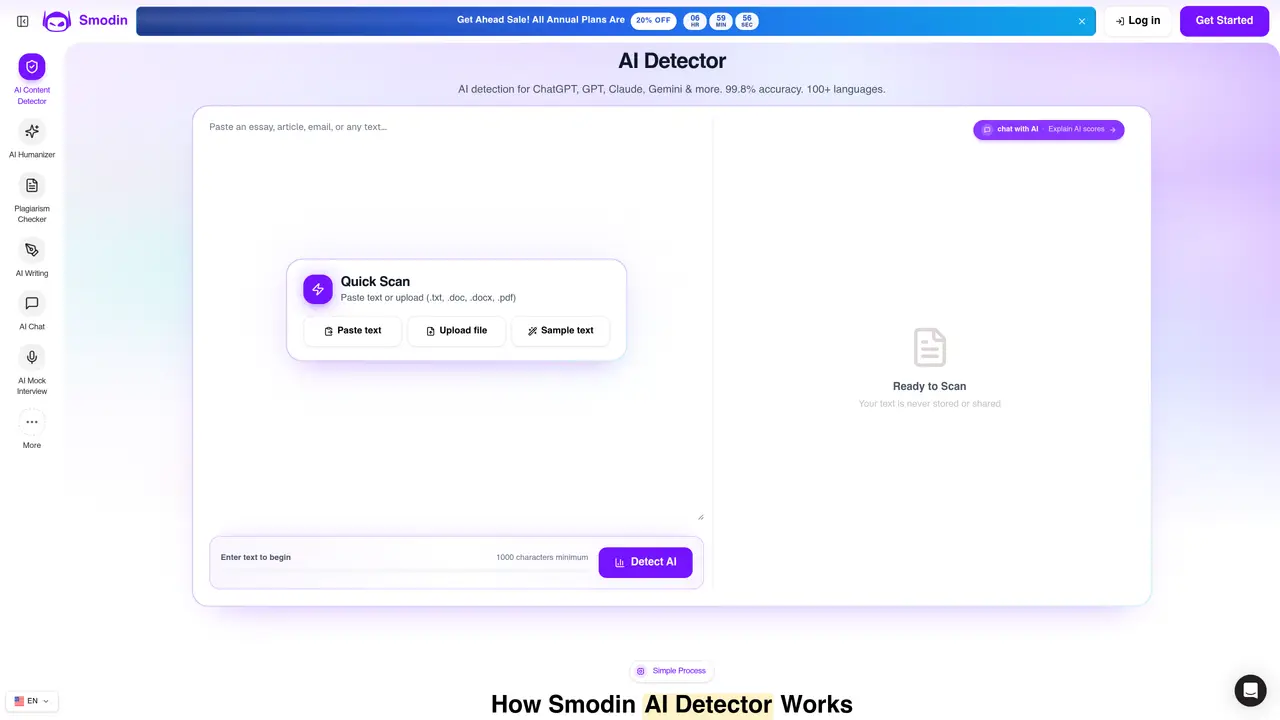Image resolution: width=1280 pixels, height=720 pixels.
Task: Click the Upload file button
Action: point(456,331)
